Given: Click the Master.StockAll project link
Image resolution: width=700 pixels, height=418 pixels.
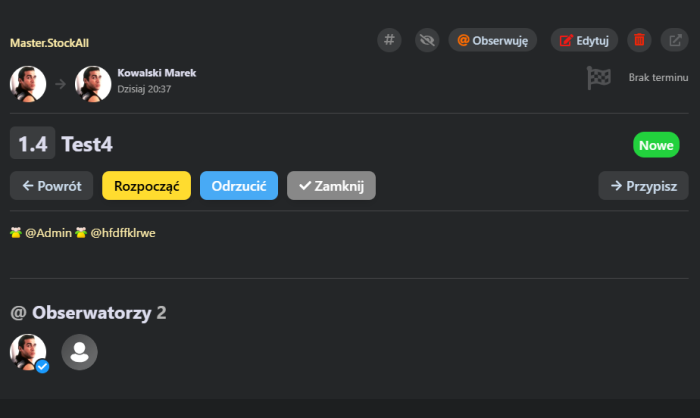Looking at the screenshot, I should [x=49, y=43].
